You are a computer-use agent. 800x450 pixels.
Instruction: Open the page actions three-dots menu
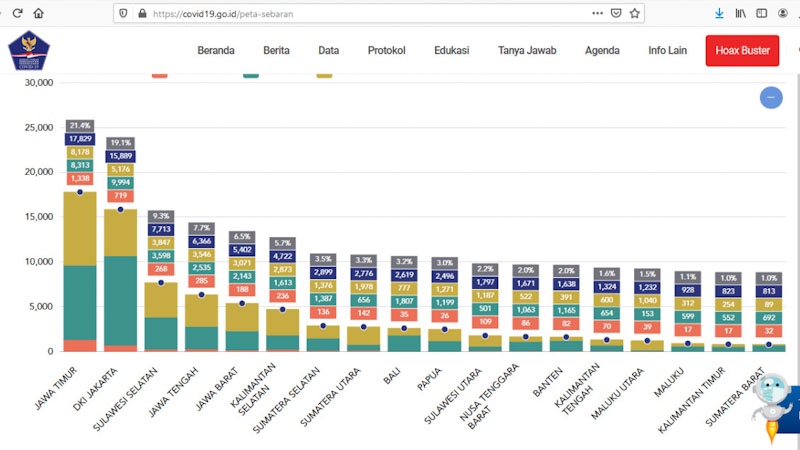pyautogui.click(x=598, y=14)
